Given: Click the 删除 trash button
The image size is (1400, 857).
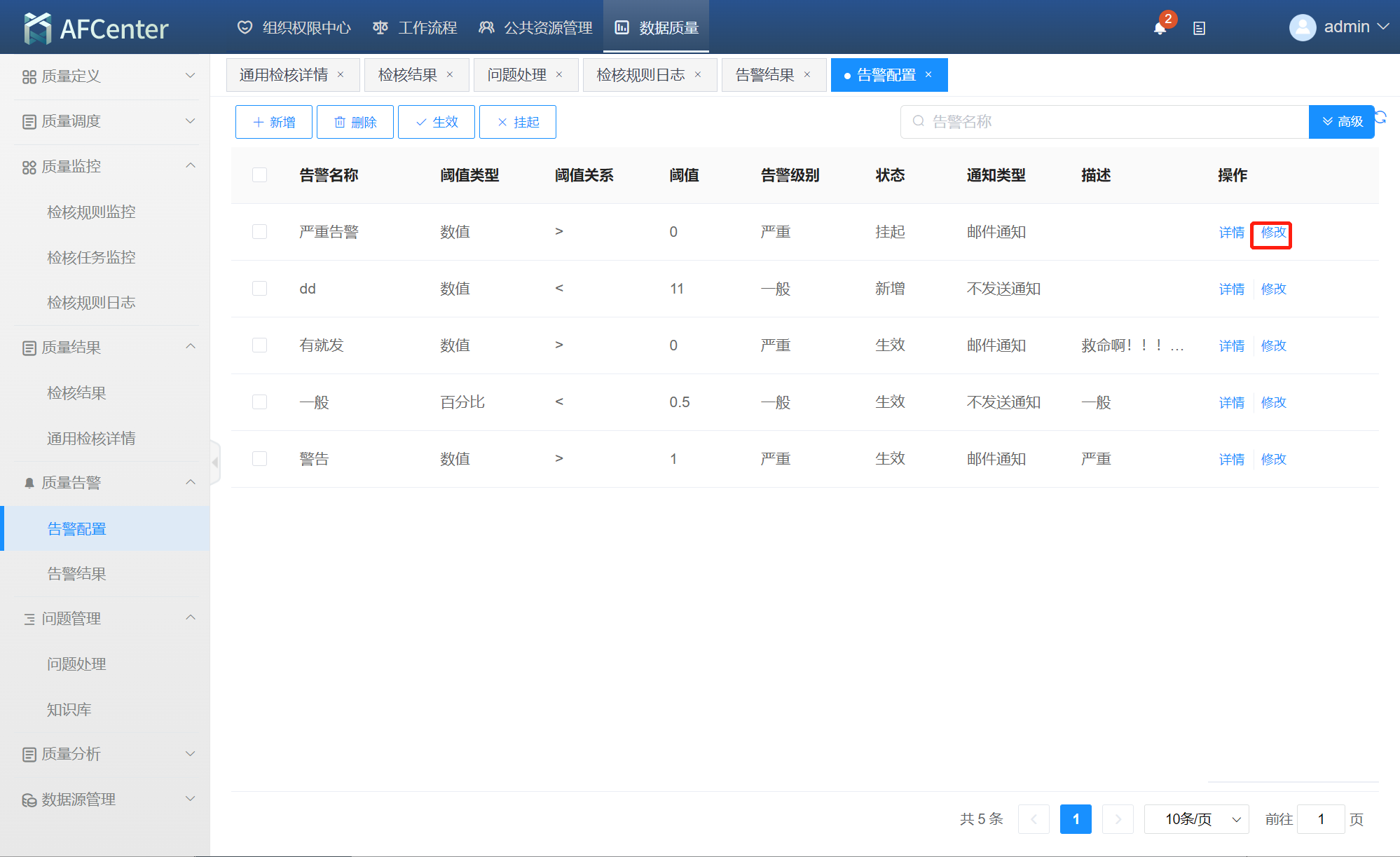Looking at the screenshot, I should (x=355, y=122).
